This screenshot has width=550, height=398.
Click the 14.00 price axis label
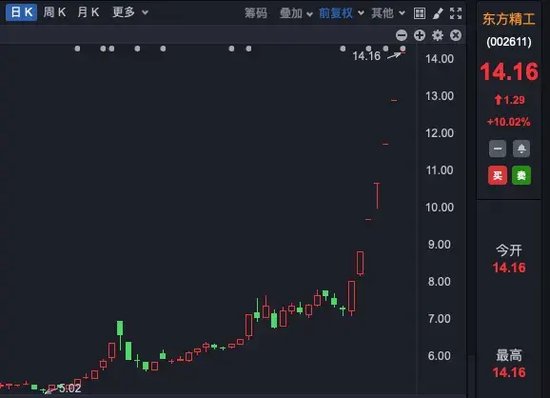(440, 59)
